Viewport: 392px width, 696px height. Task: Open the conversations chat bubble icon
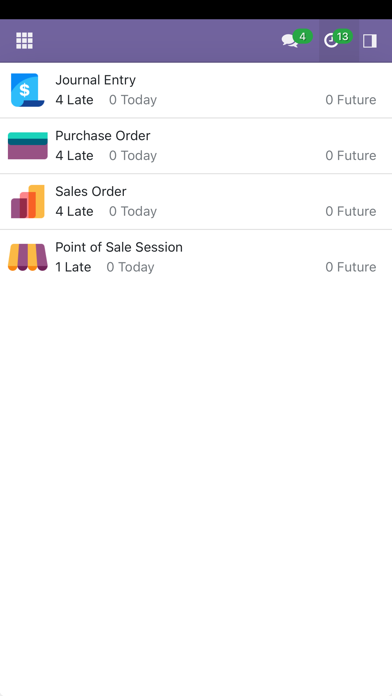289,41
